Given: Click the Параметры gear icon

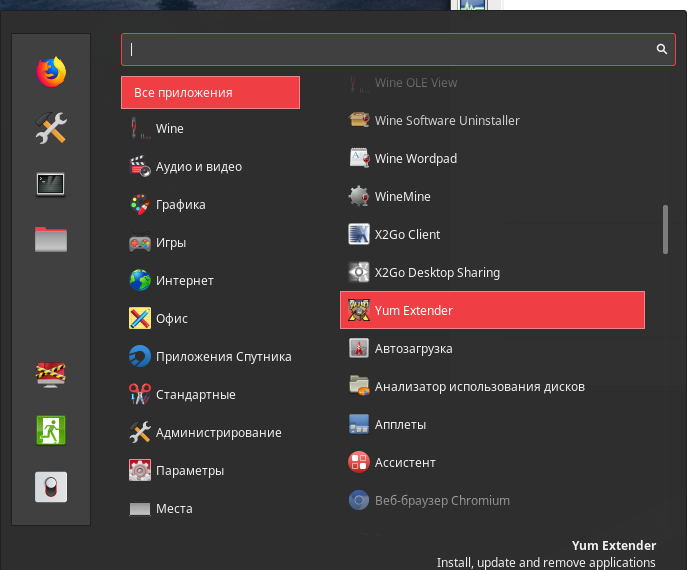Looking at the screenshot, I should (140, 470).
